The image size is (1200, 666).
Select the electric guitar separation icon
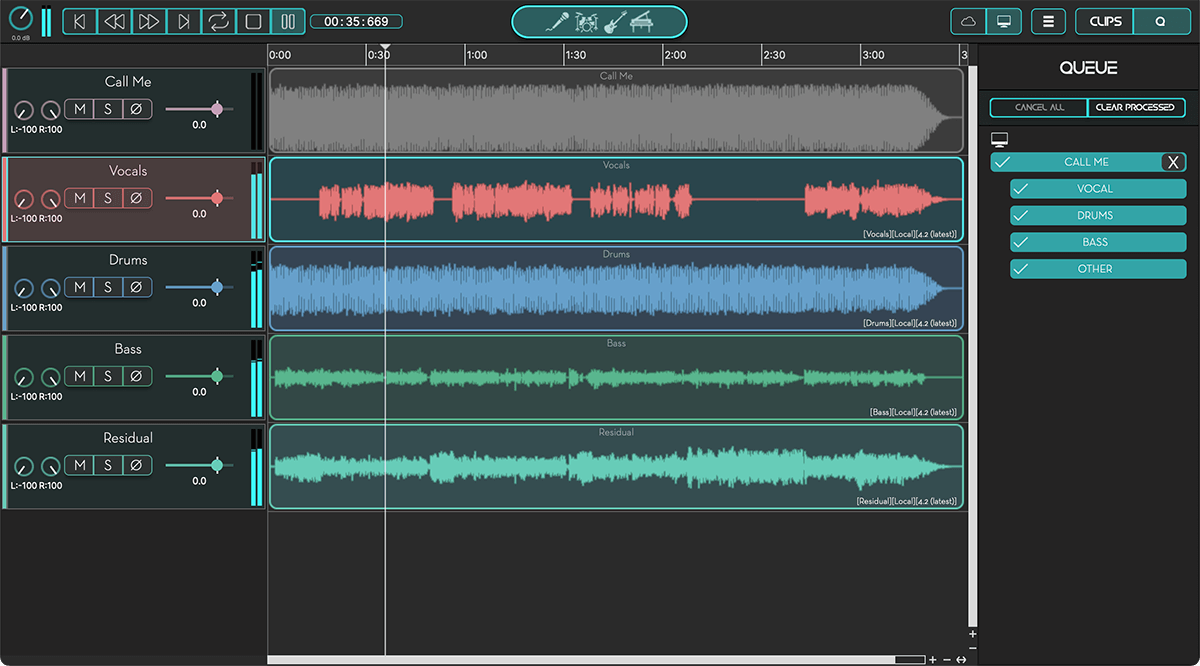615,21
